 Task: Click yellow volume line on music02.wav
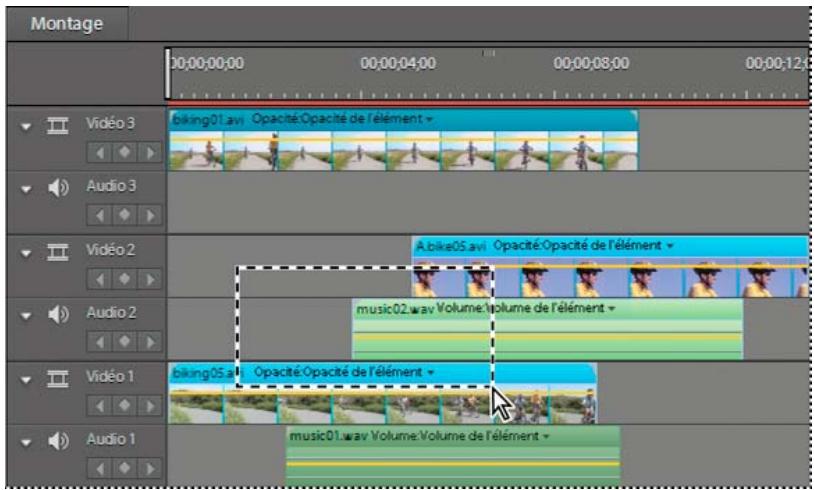(548, 337)
